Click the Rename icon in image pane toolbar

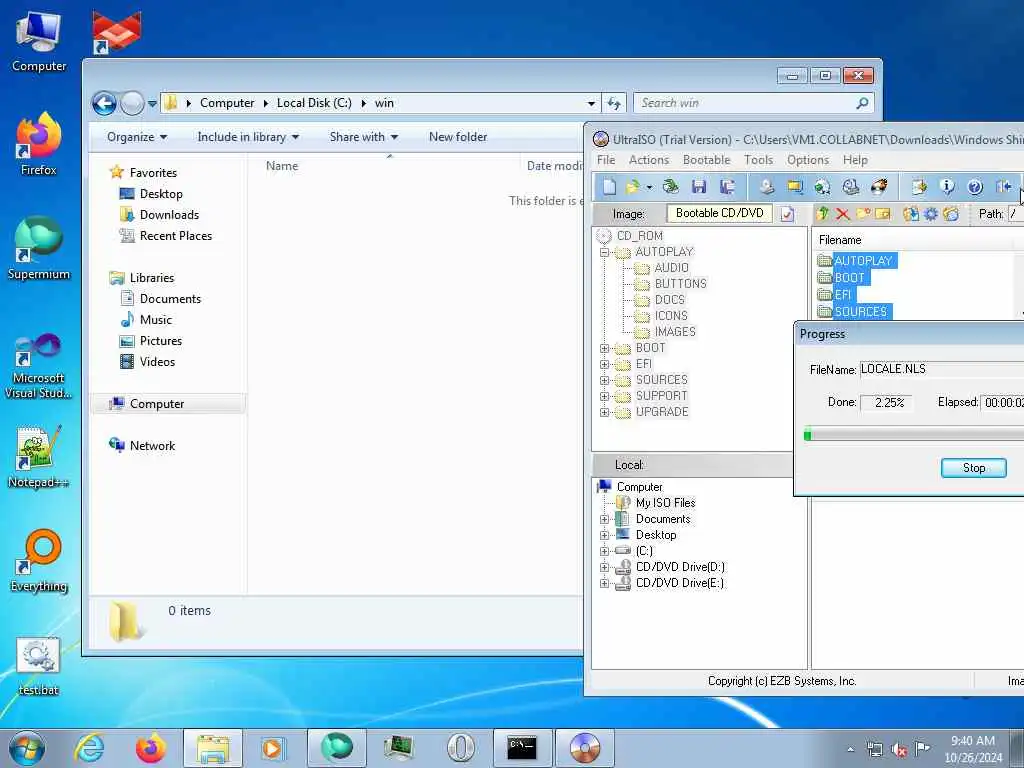click(883, 214)
